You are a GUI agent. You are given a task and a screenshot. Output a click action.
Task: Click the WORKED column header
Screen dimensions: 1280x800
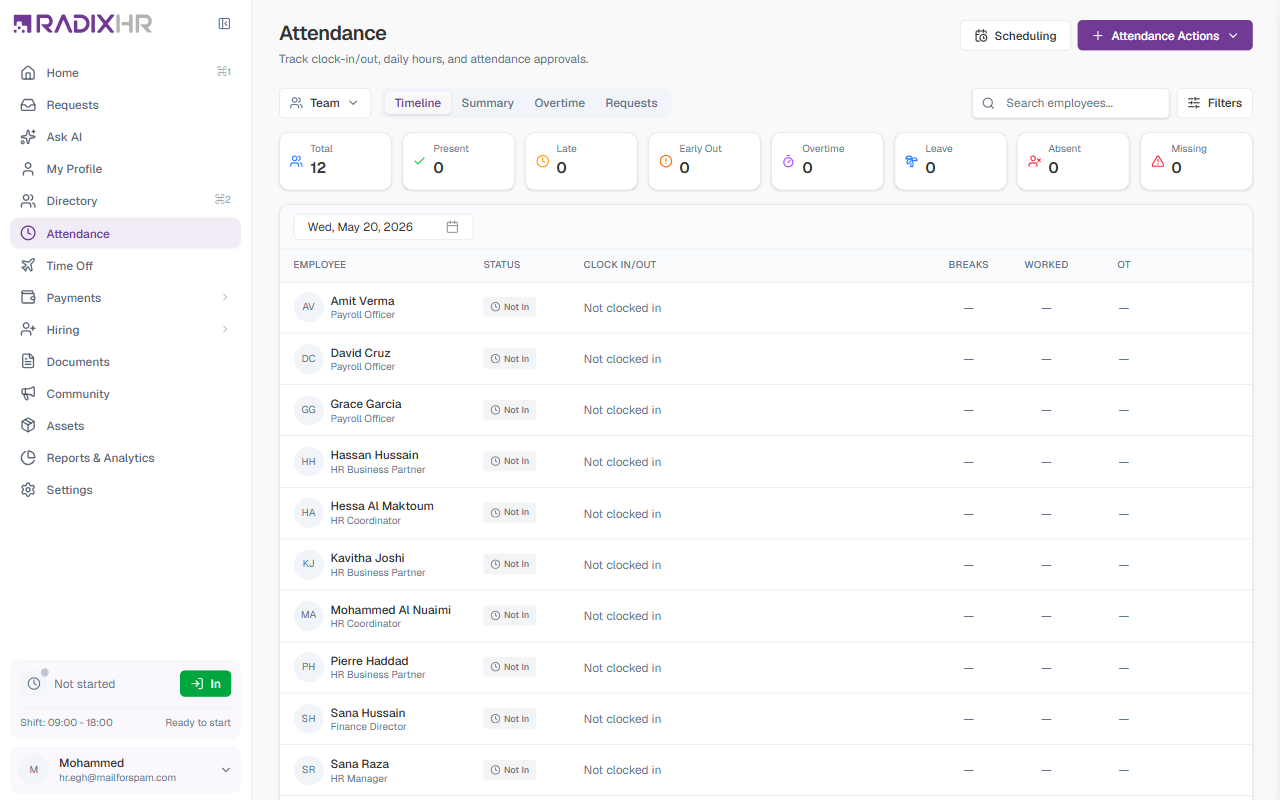coord(1046,265)
